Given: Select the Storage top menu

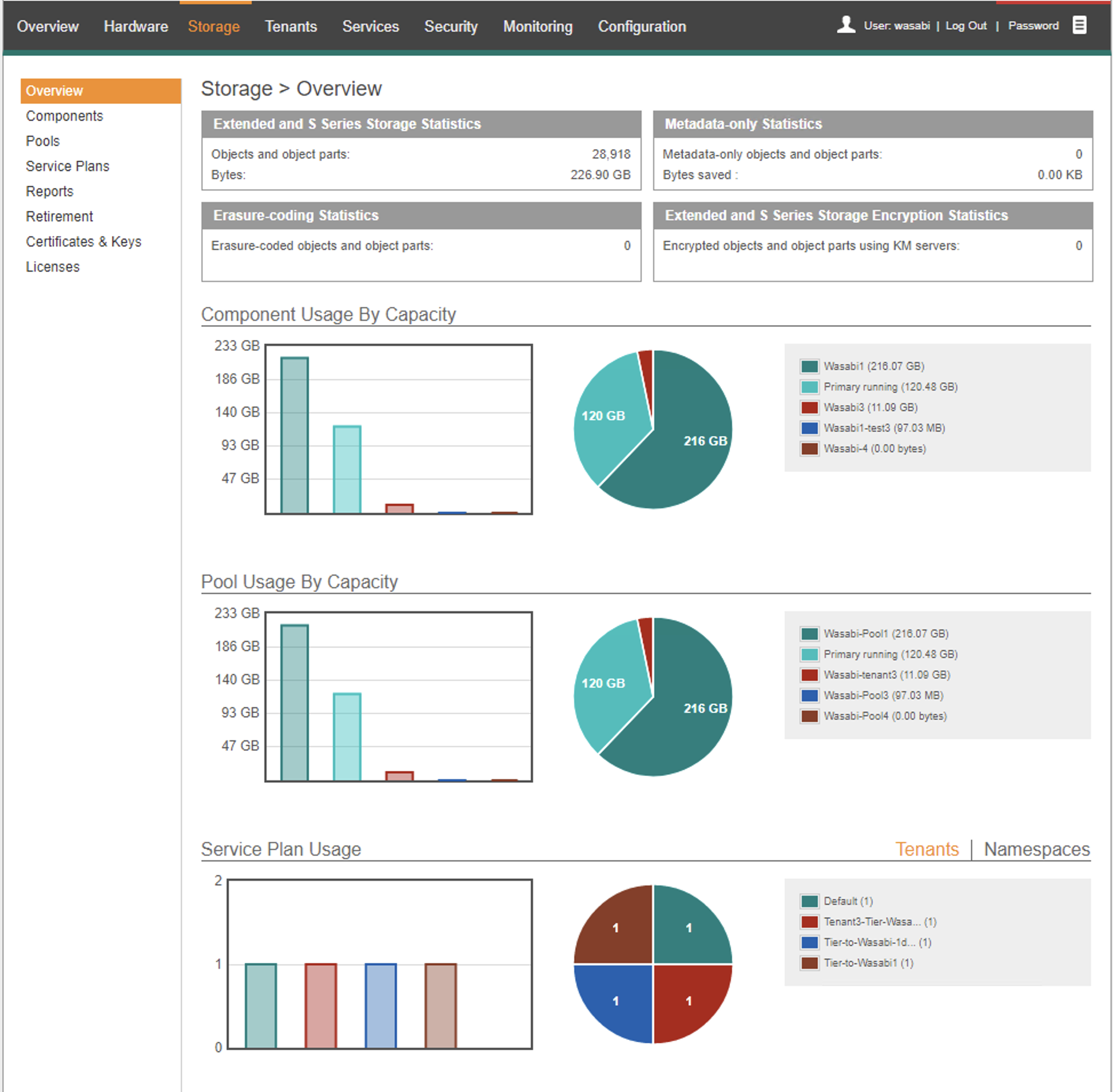Looking at the screenshot, I should click(214, 26).
